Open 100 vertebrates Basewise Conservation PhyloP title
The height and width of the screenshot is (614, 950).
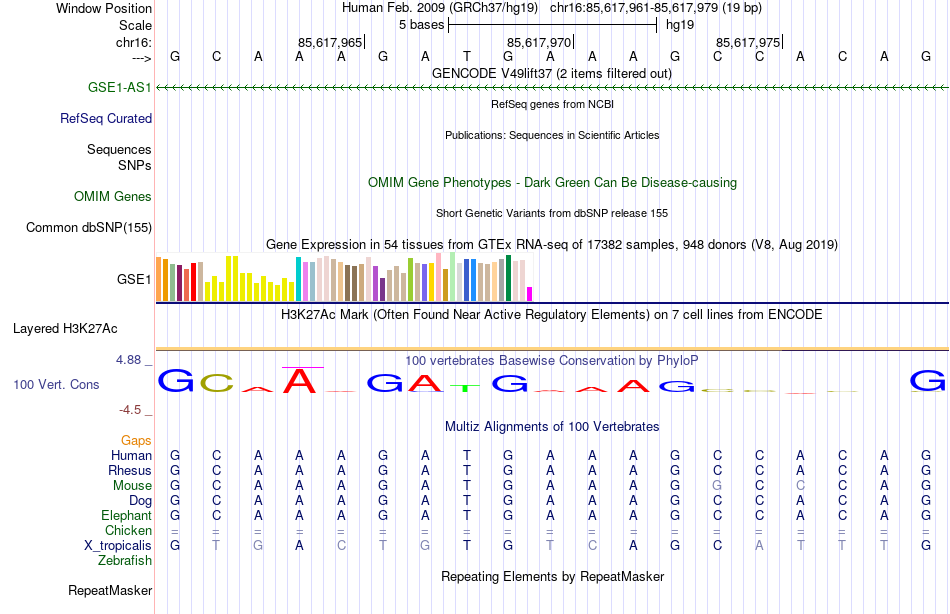552,361
